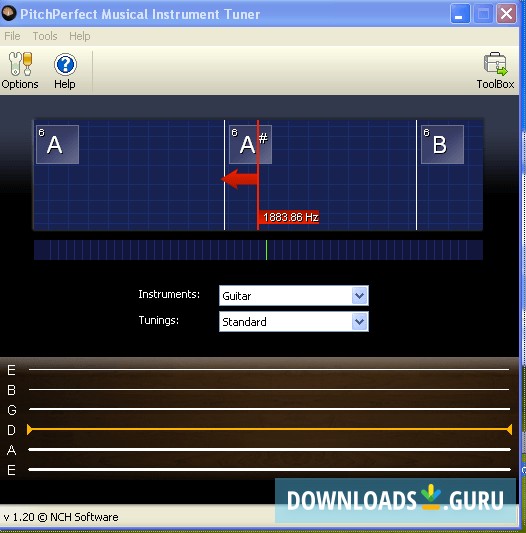Click v 1.20 NCH Software status text
The image size is (526, 533).
click(x=61, y=517)
